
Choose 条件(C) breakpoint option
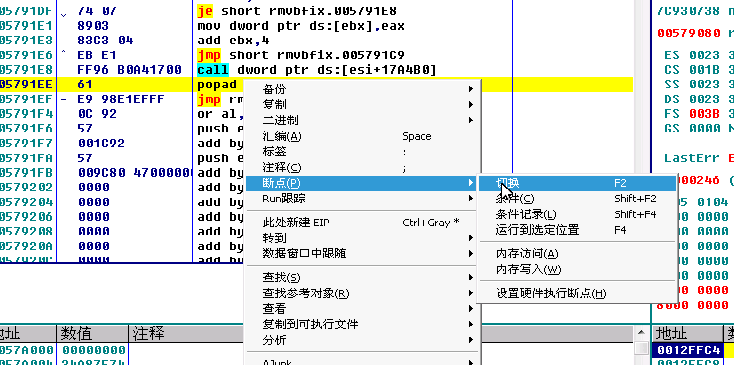[x=577, y=199]
